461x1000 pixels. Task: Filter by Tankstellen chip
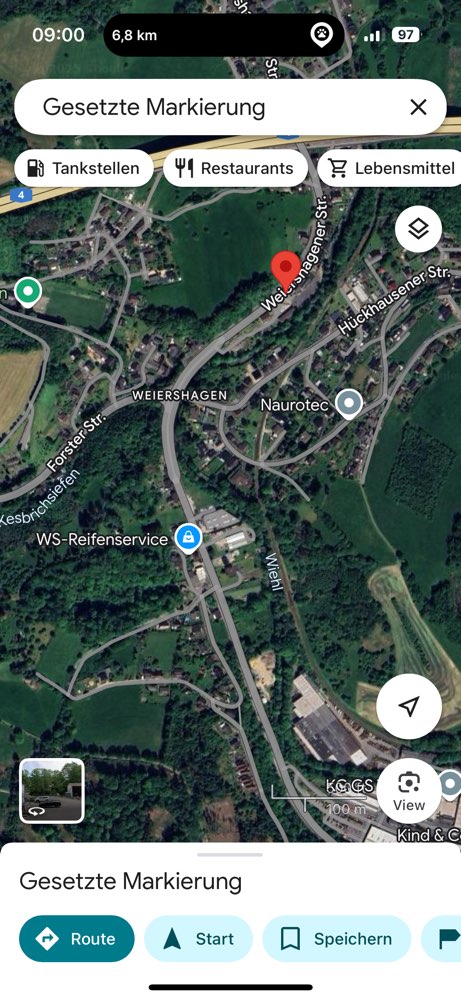(x=84, y=168)
